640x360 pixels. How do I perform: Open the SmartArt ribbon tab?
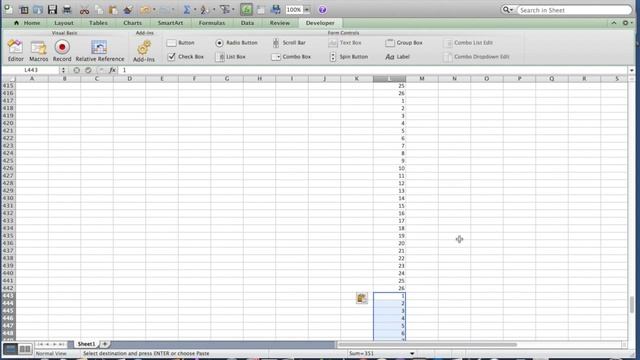click(170, 23)
